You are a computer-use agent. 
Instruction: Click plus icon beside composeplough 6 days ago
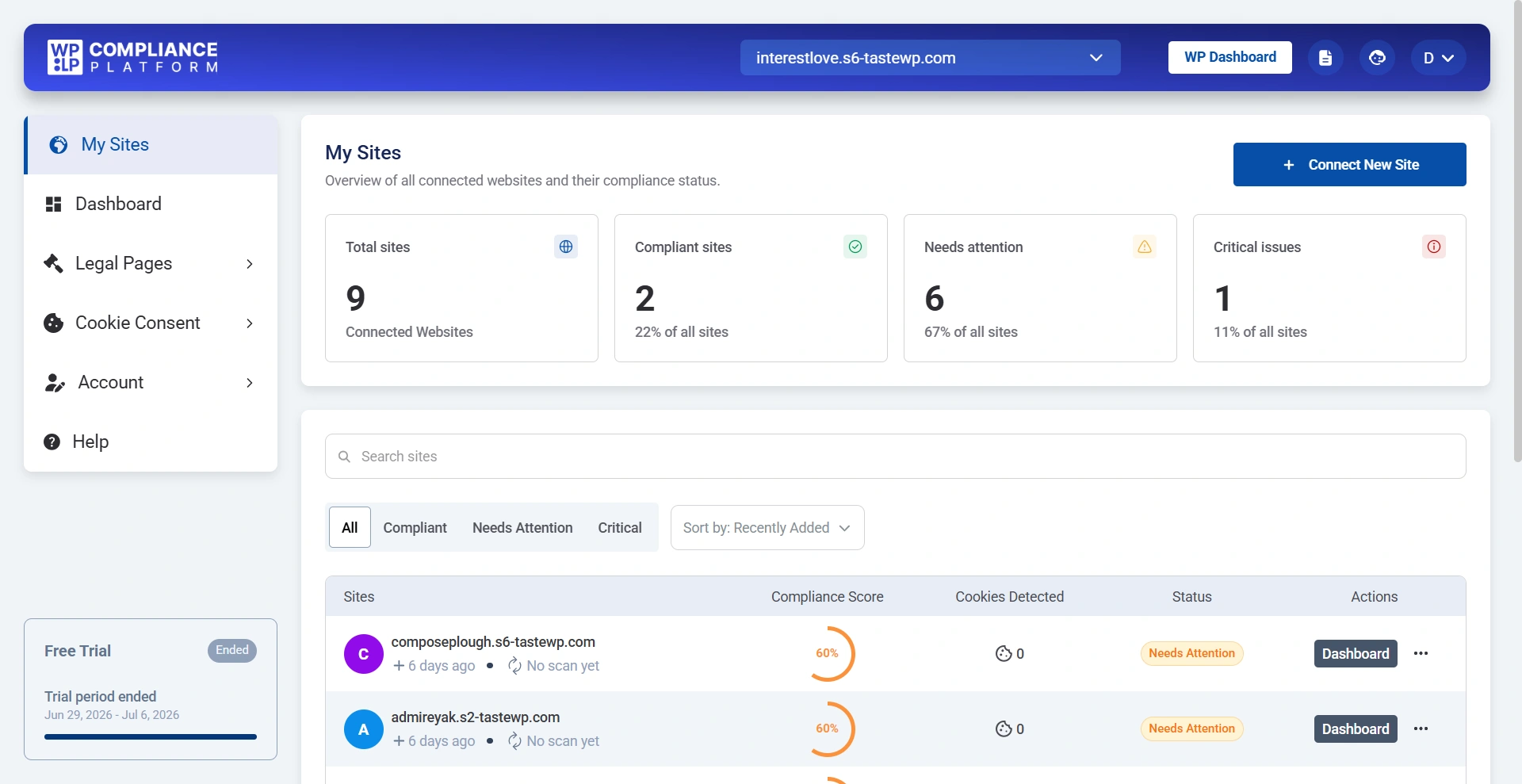pos(399,666)
